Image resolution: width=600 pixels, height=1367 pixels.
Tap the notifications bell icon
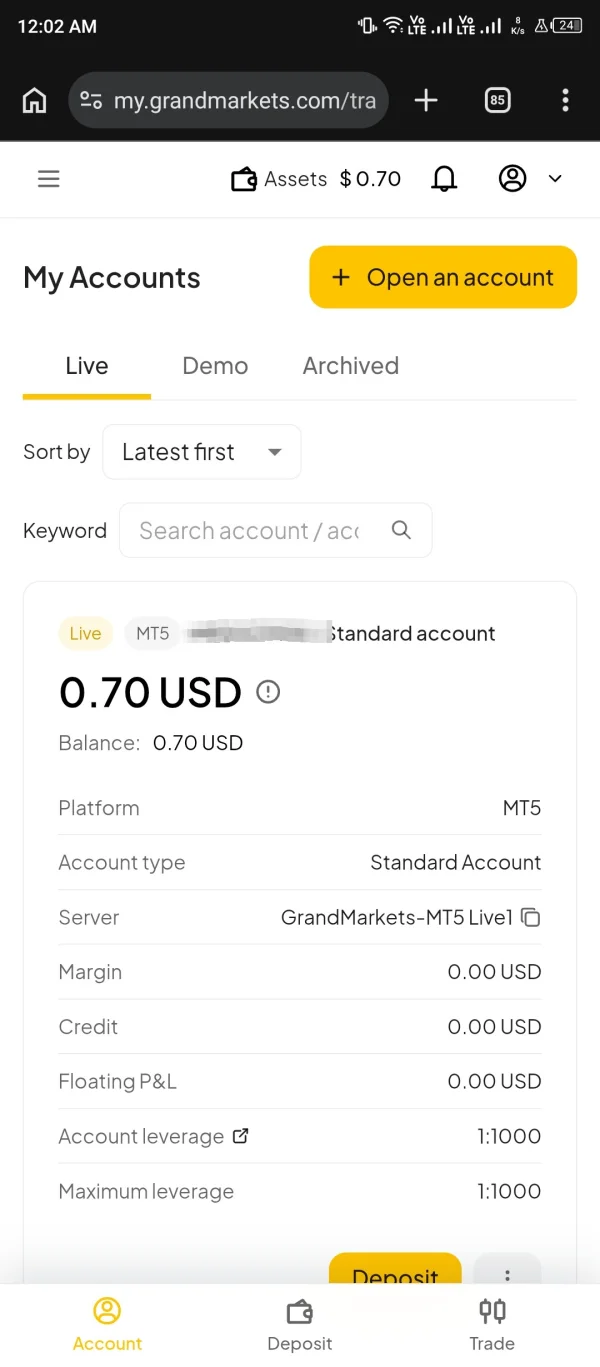pyautogui.click(x=444, y=179)
